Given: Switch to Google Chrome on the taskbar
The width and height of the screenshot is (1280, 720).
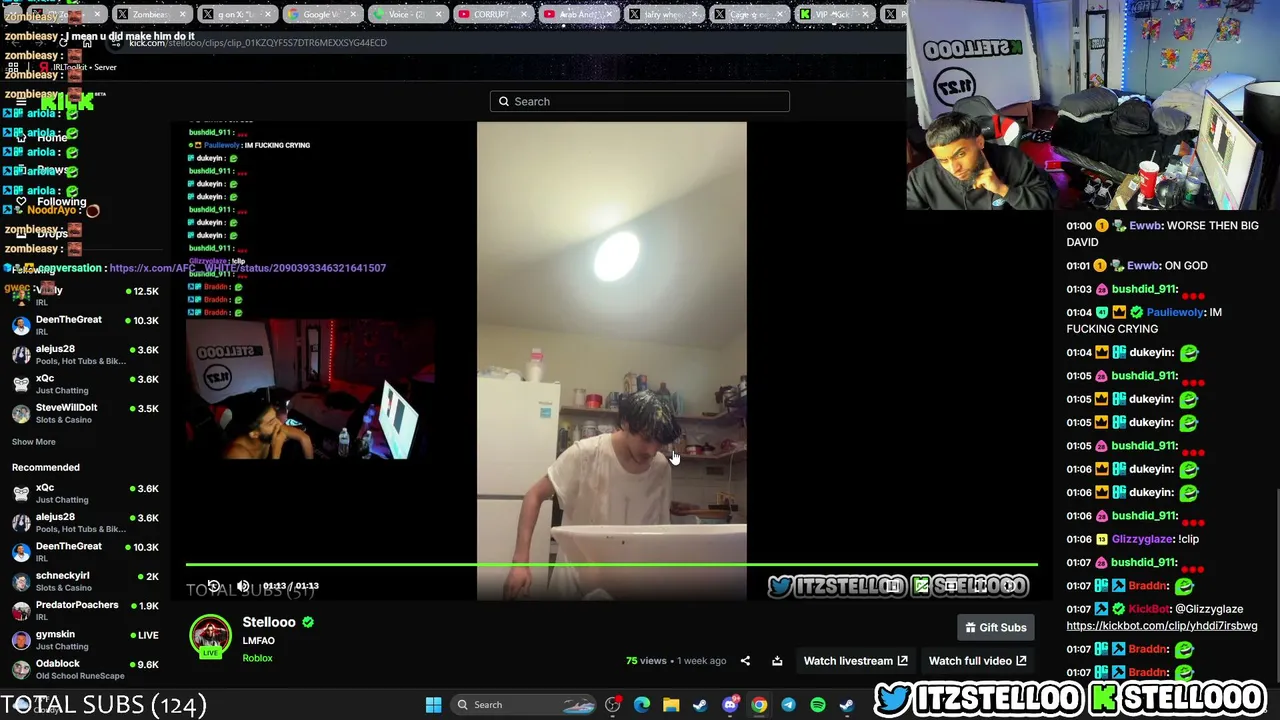Looking at the screenshot, I should pos(759,705).
